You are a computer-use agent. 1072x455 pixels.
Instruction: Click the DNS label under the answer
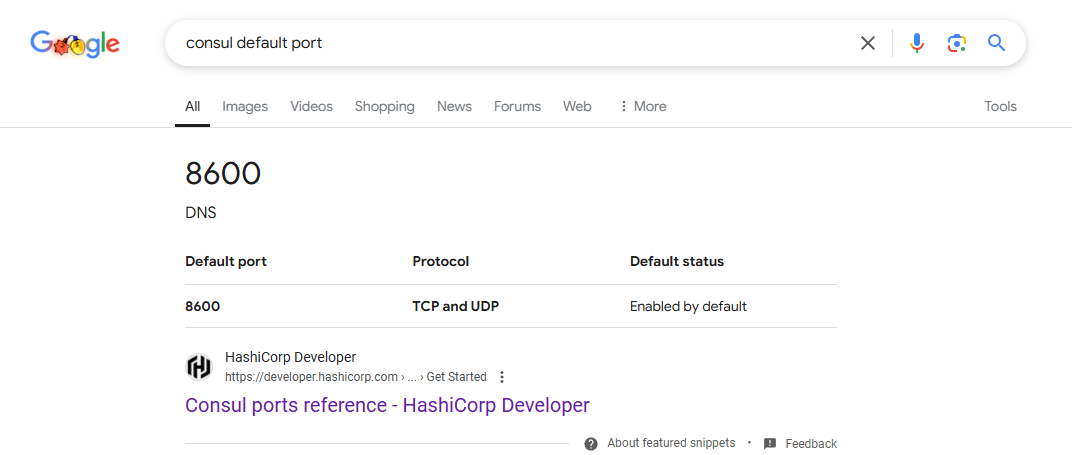[x=200, y=213]
